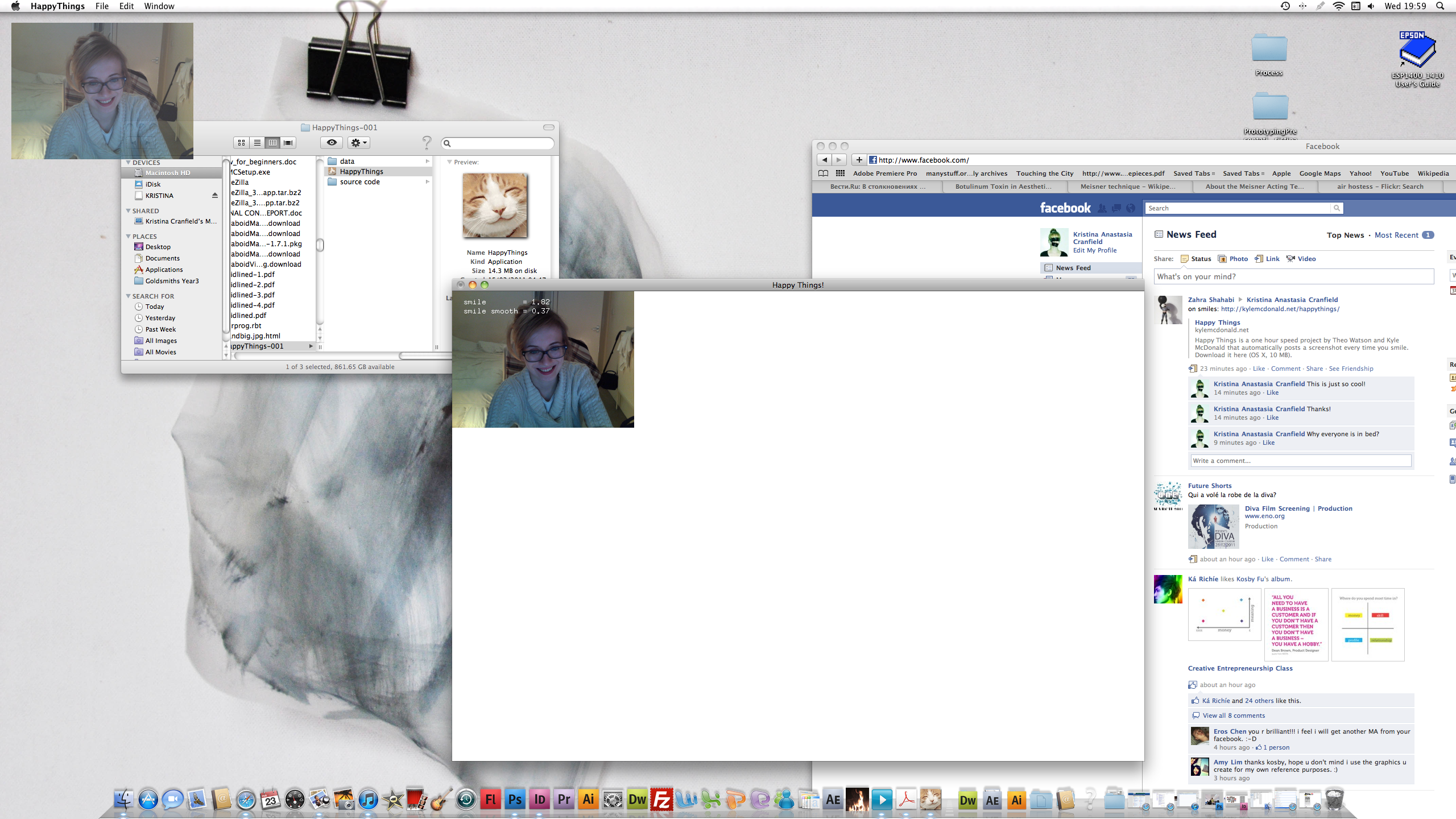1456x819 pixels.
Task: Collapse the DEVICES sidebar section
Action: pyautogui.click(x=128, y=163)
